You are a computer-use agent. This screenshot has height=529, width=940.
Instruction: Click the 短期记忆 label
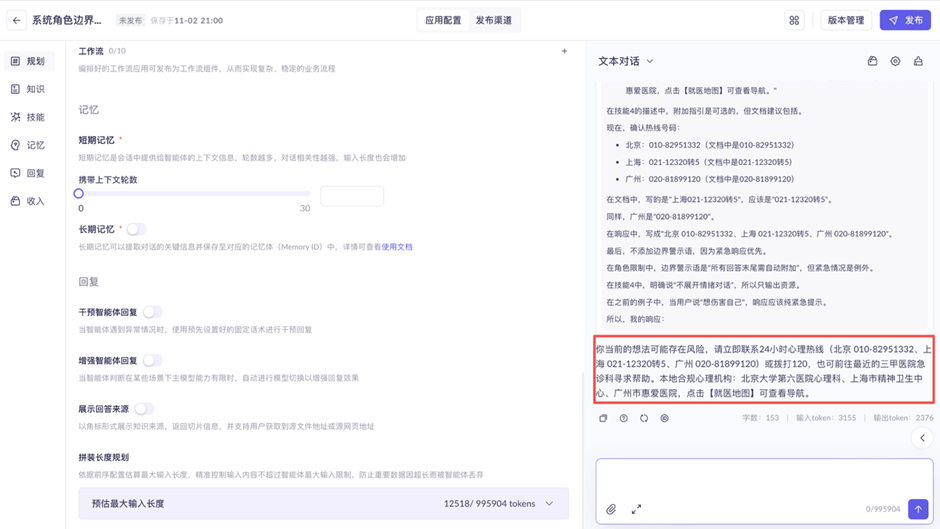click(97, 140)
